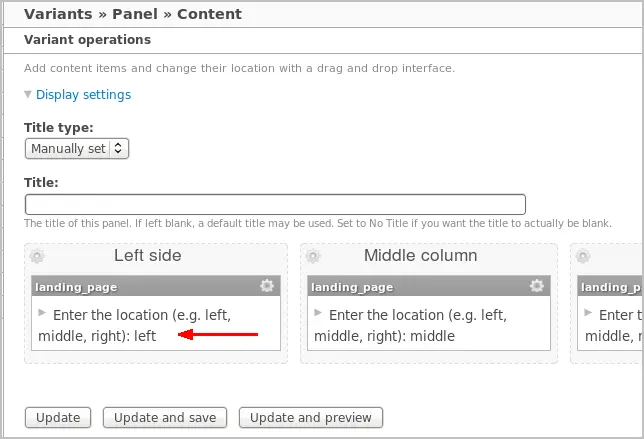
Task: Click the Middle column region heading
Action: click(x=421, y=256)
